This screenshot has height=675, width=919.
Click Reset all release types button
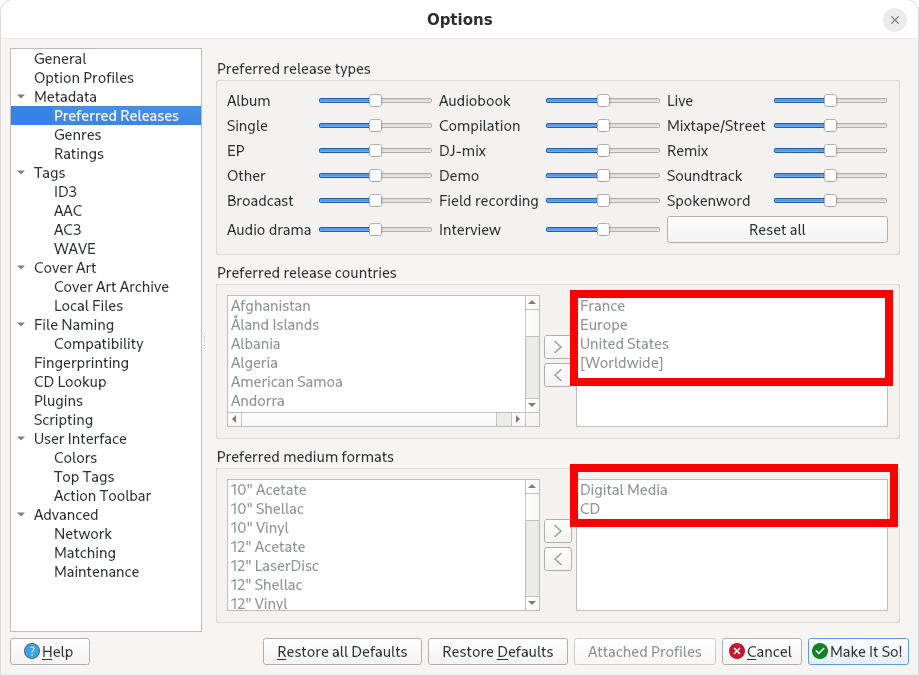click(776, 230)
